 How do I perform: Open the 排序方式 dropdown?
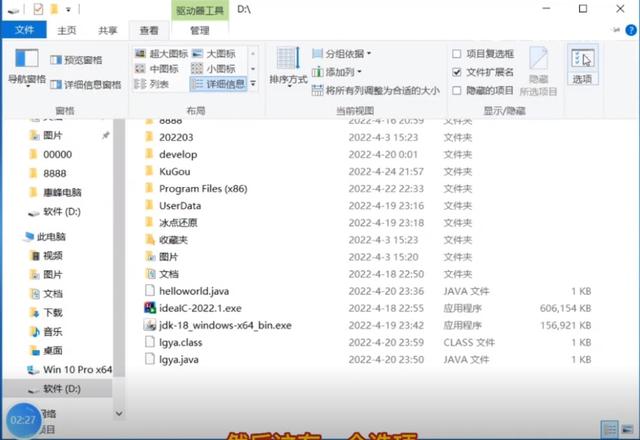pyautogui.click(x=288, y=66)
